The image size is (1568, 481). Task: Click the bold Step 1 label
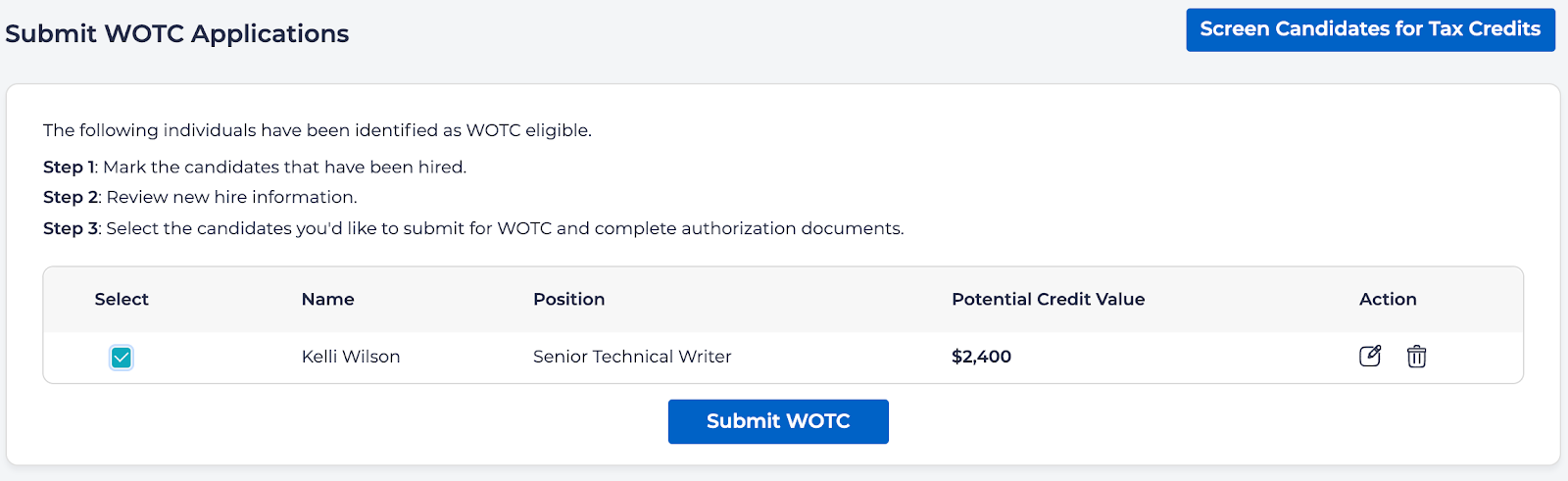(x=70, y=168)
